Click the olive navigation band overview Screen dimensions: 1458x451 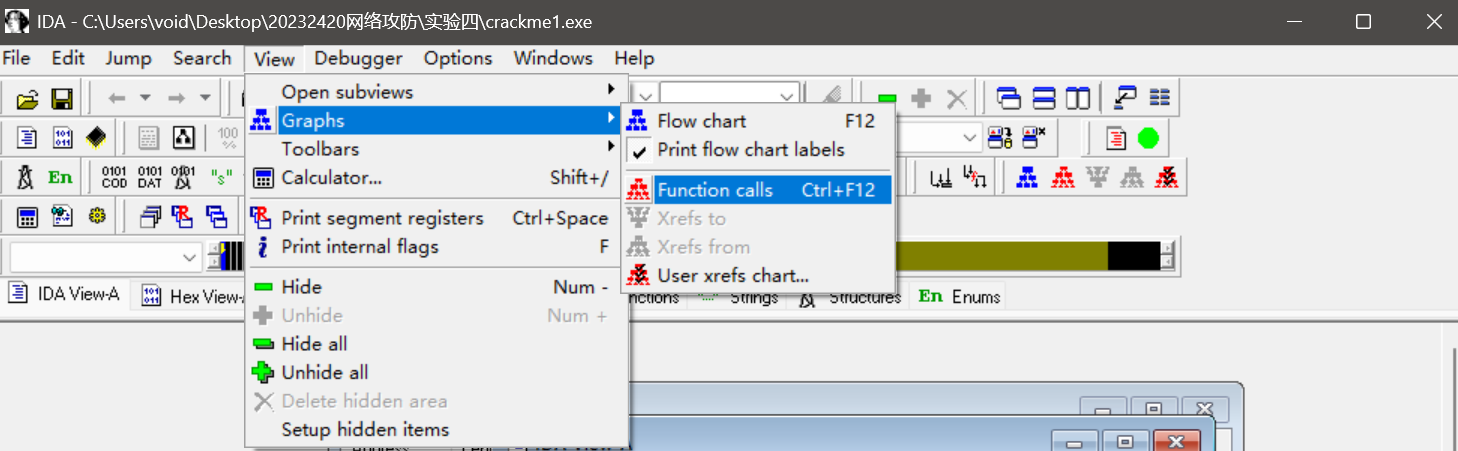(1000, 256)
